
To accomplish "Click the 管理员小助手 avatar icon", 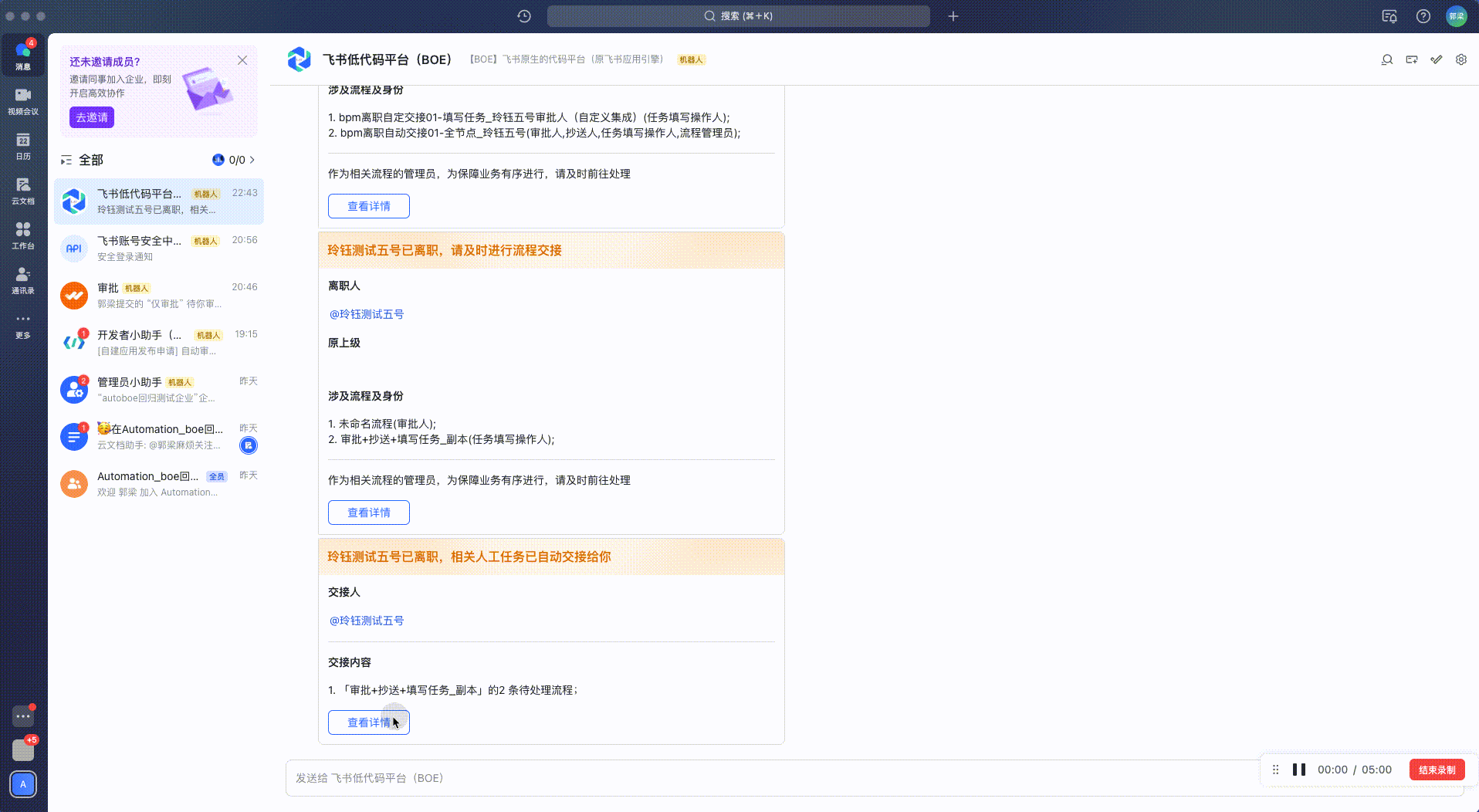I will click(74, 390).
